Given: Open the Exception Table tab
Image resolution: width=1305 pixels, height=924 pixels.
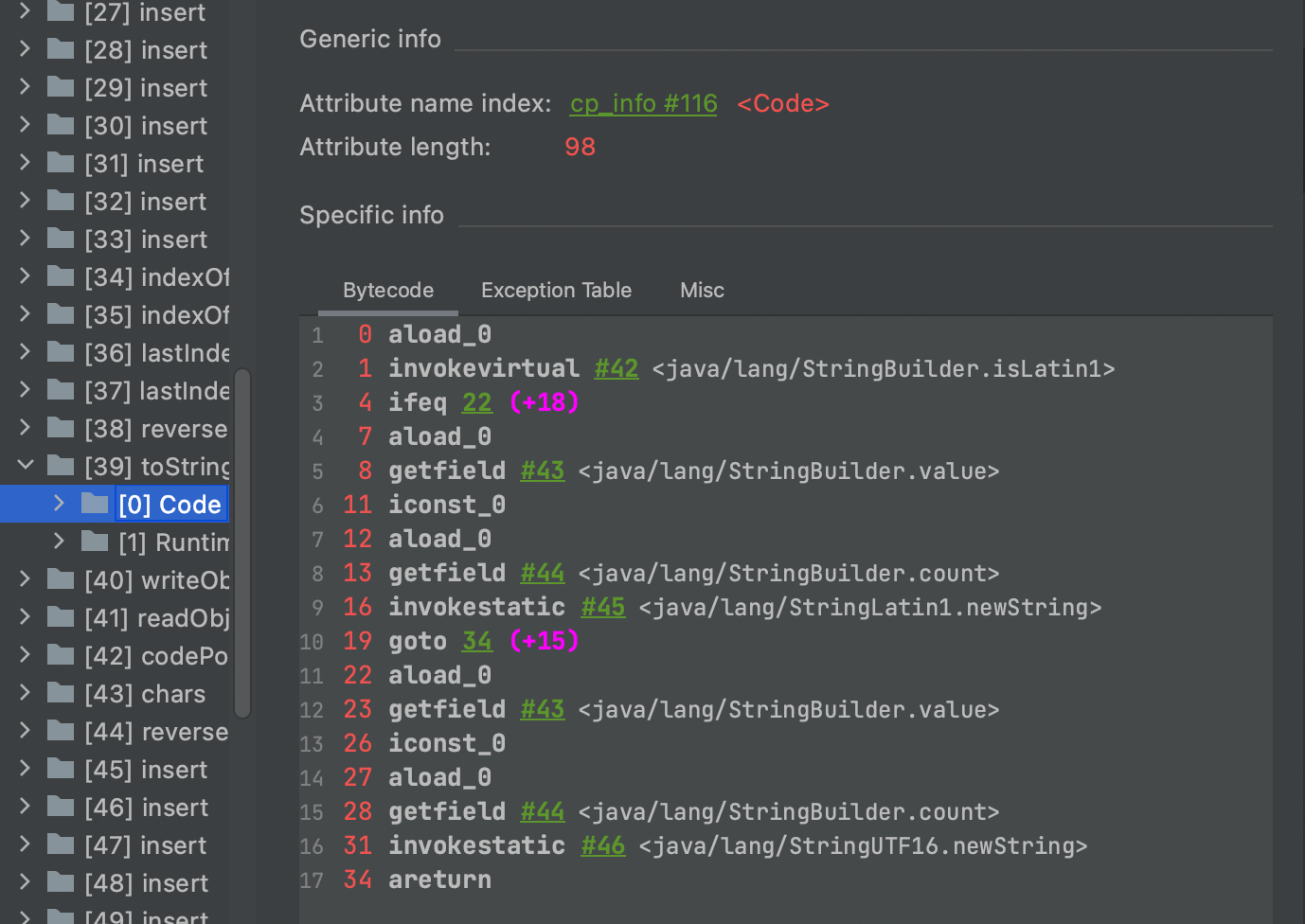Looking at the screenshot, I should (x=556, y=291).
